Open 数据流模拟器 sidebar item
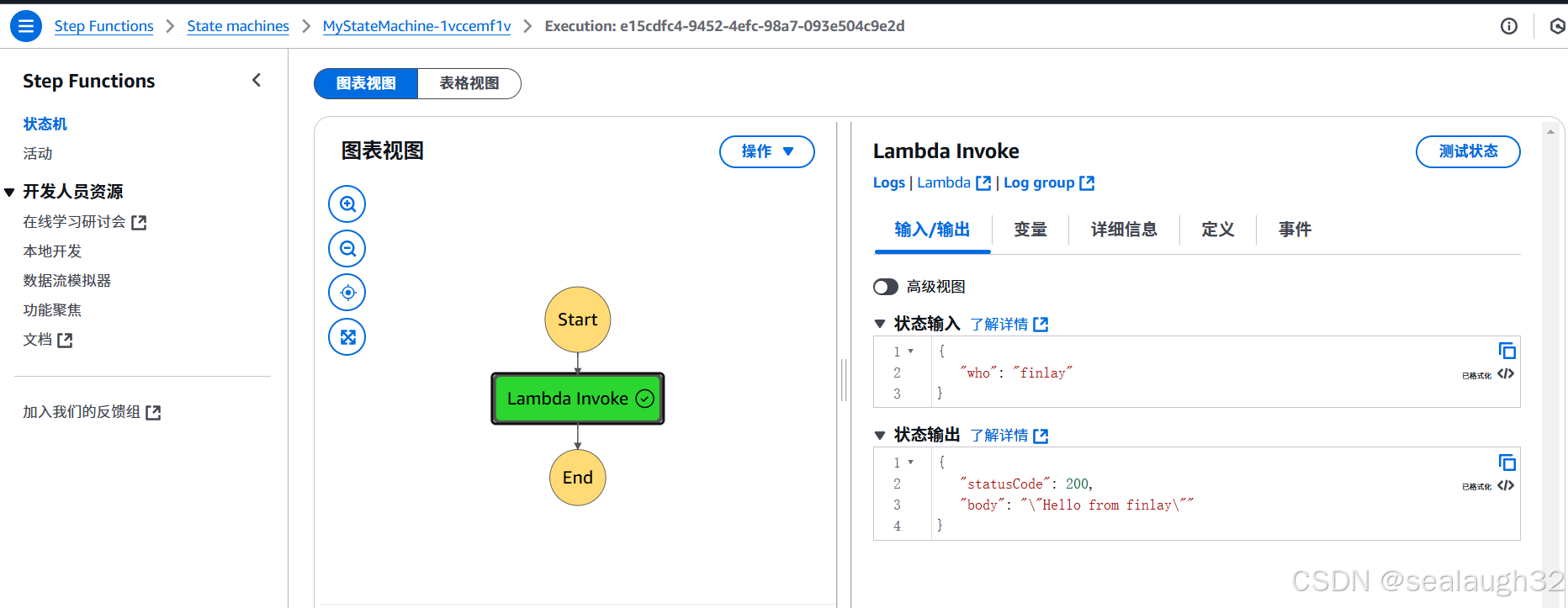The width and height of the screenshot is (1568, 608). pyautogui.click(x=67, y=281)
